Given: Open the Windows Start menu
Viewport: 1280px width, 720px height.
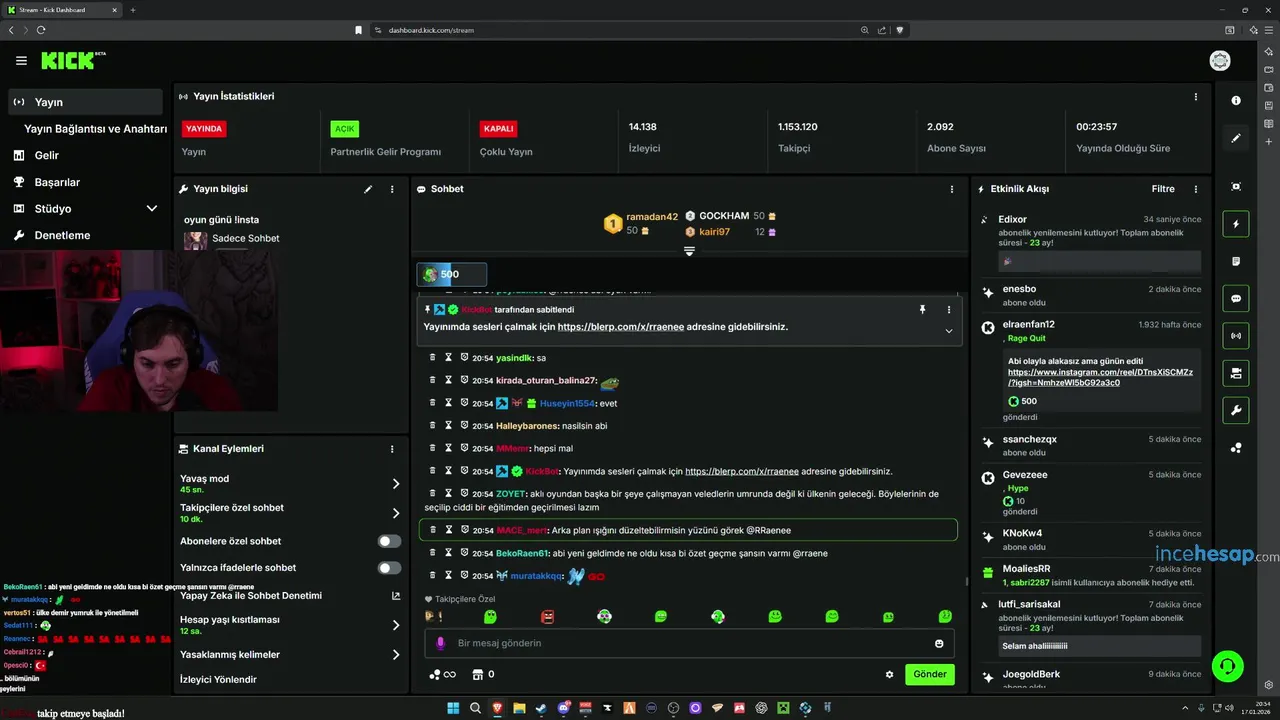Looking at the screenshot, I should pyautogui.click(x=453, y=708).
